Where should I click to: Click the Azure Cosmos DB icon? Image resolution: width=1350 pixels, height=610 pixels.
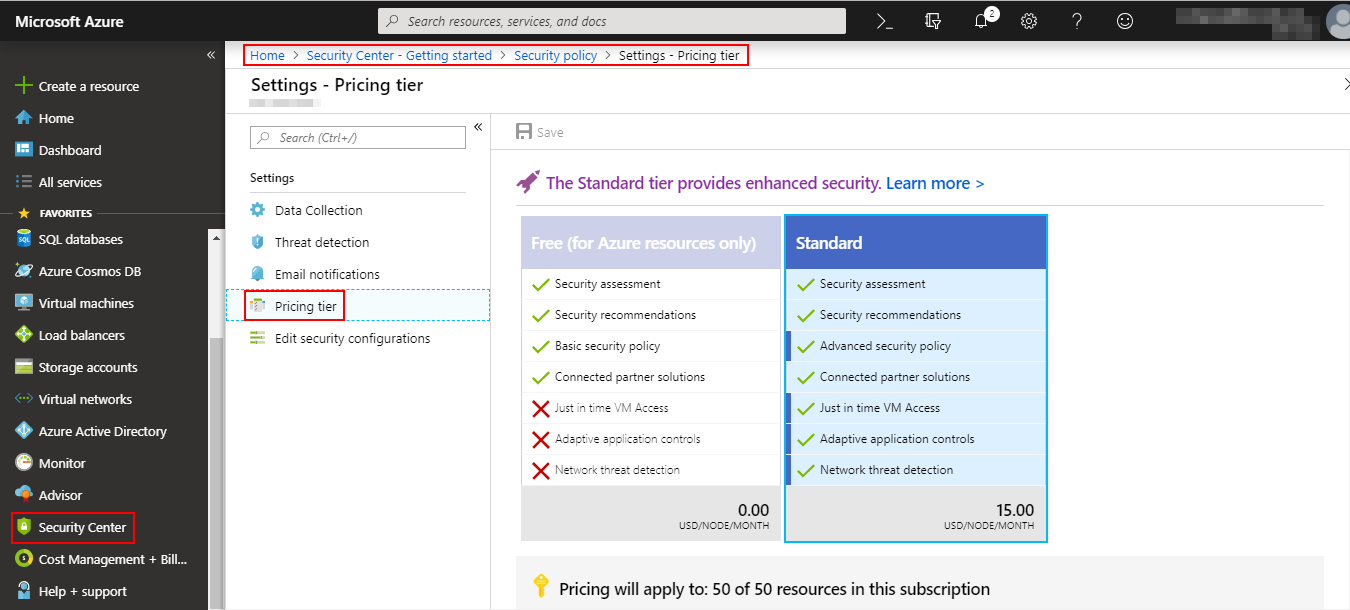coord(24,271)
